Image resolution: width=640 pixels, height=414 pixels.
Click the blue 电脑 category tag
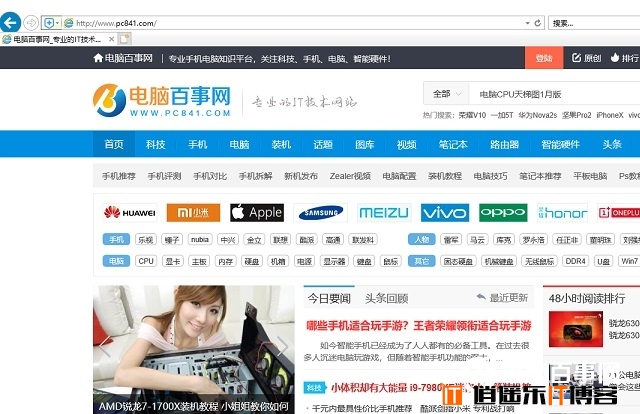tap(116, 261)
